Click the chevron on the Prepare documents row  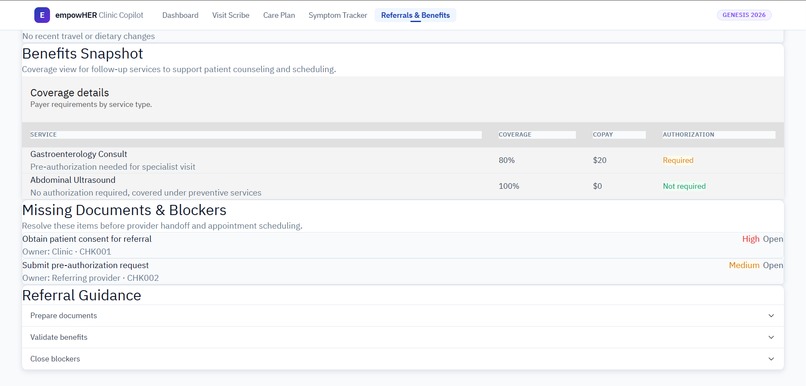pyautogui.click(x=771, y=316)
